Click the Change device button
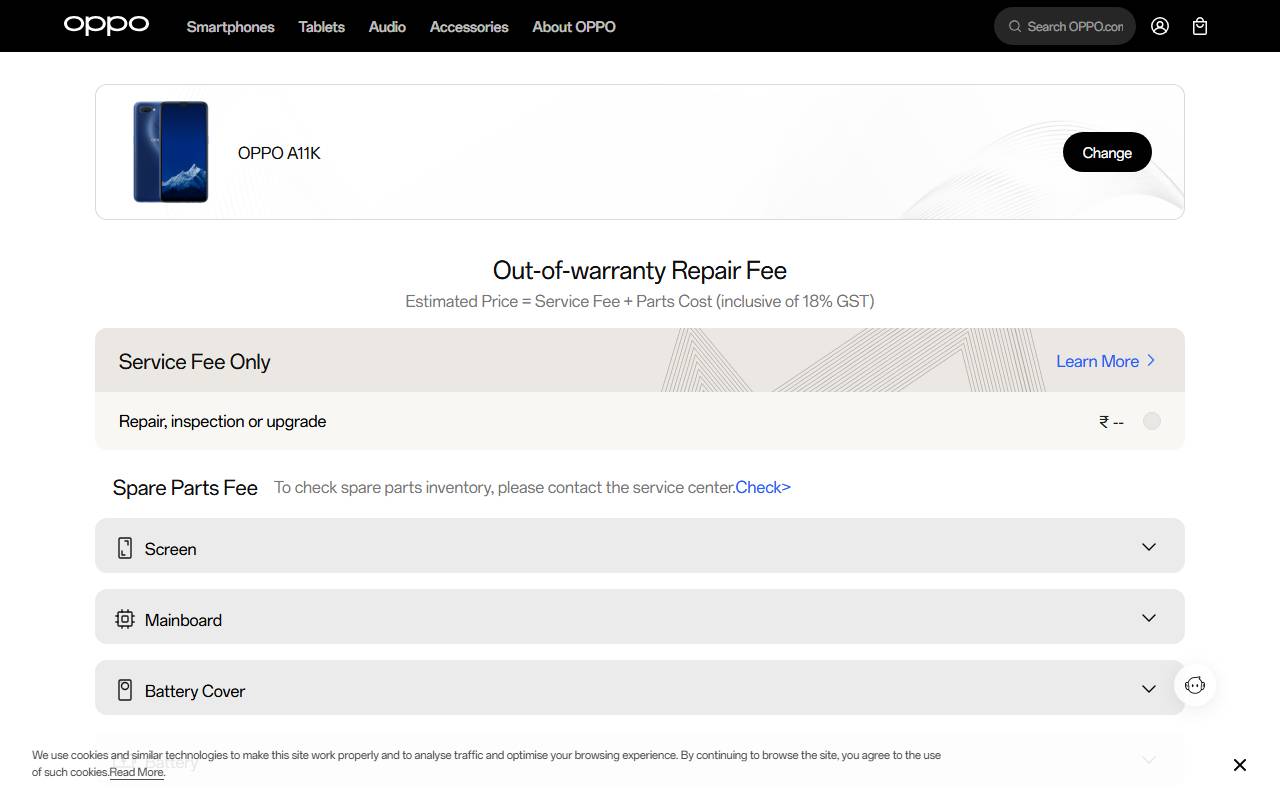This screenshot has height=800, width=1280. (x=1107, y=152)
